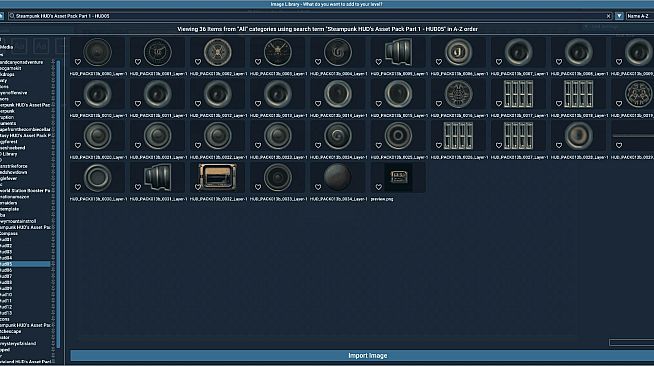The height and width of the screenshot is (366, 654).
Task: Click the HUD_PACK013b_0010_Layer-1 file name label
Action: [98, 115]
